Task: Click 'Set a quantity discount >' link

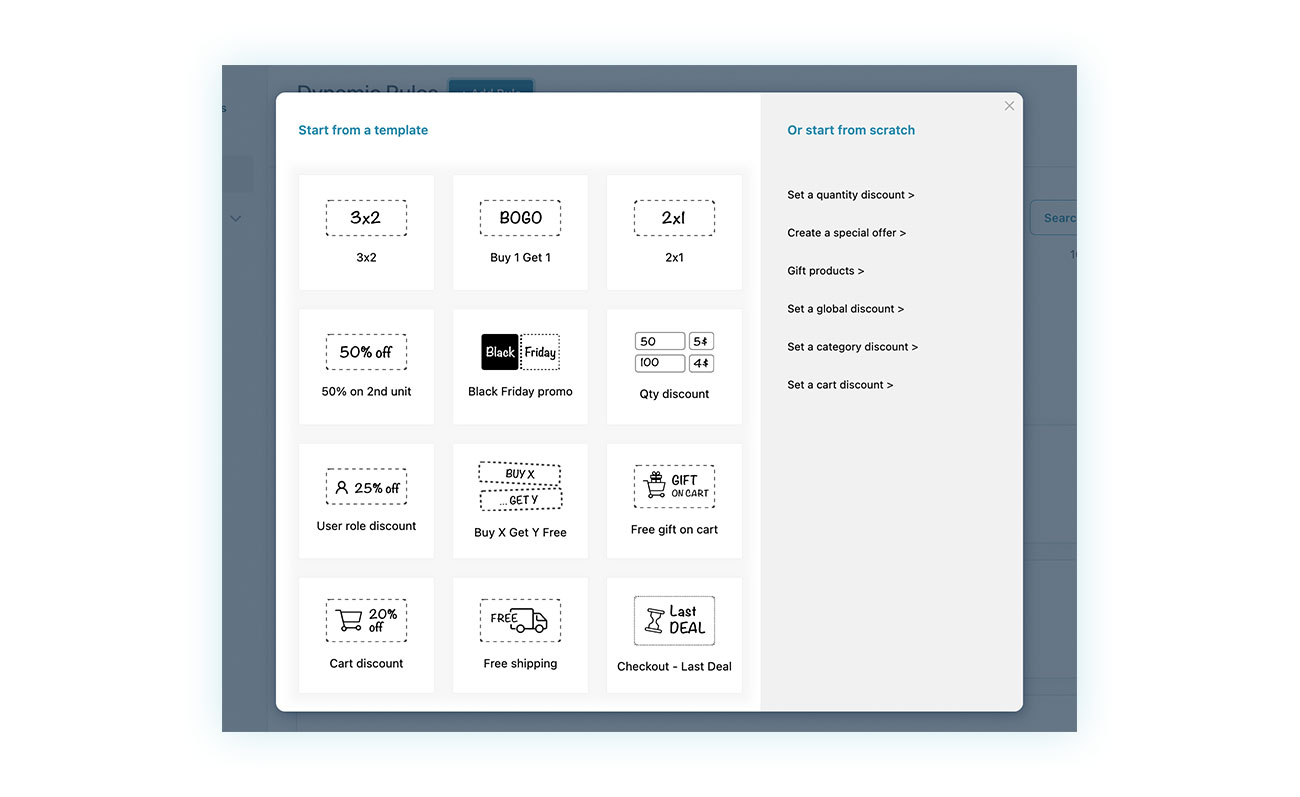Action: pyautogui.click(x=851, y=195)
